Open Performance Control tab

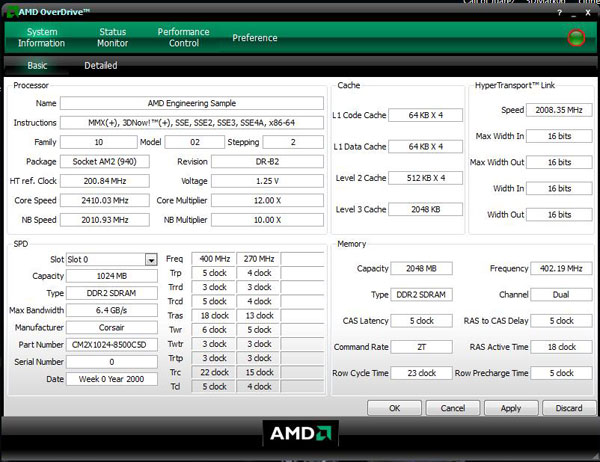coord(184,38)
